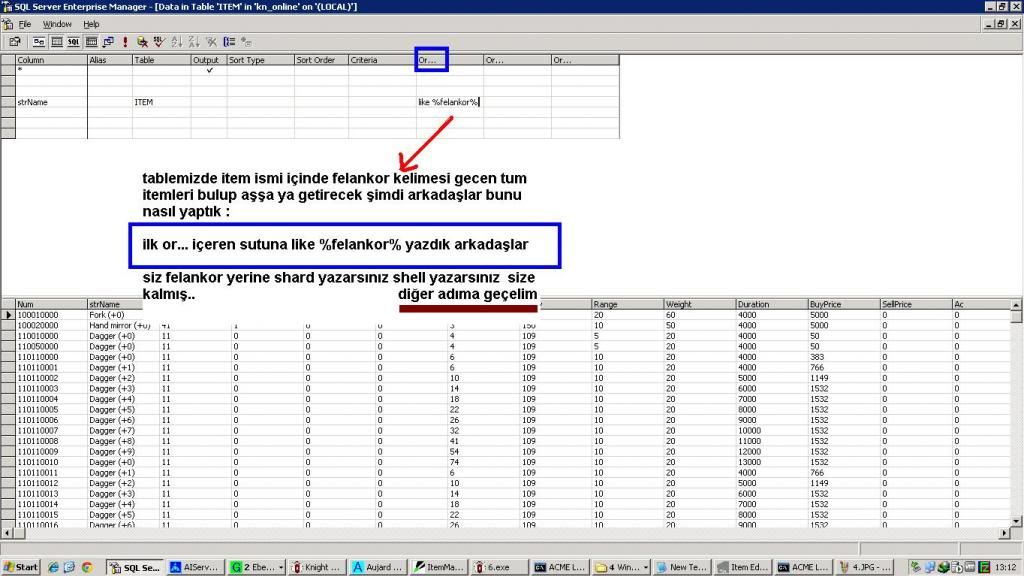Click the Group By toolbar icon

[x=228, y=42]
